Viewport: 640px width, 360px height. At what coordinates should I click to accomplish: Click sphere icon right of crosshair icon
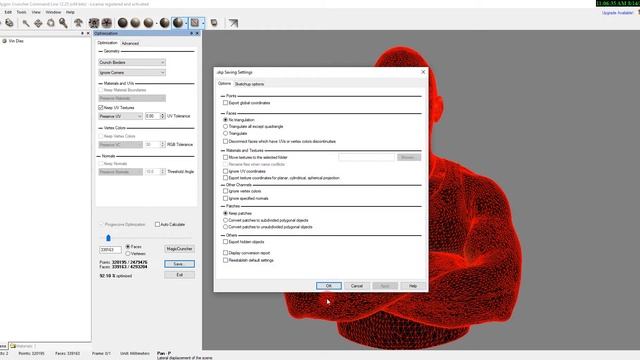(x=122, y=23)
